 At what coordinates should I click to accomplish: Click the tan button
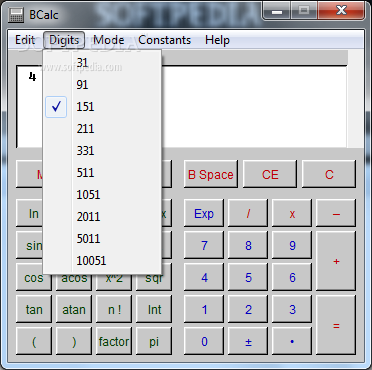coord(34,309)
